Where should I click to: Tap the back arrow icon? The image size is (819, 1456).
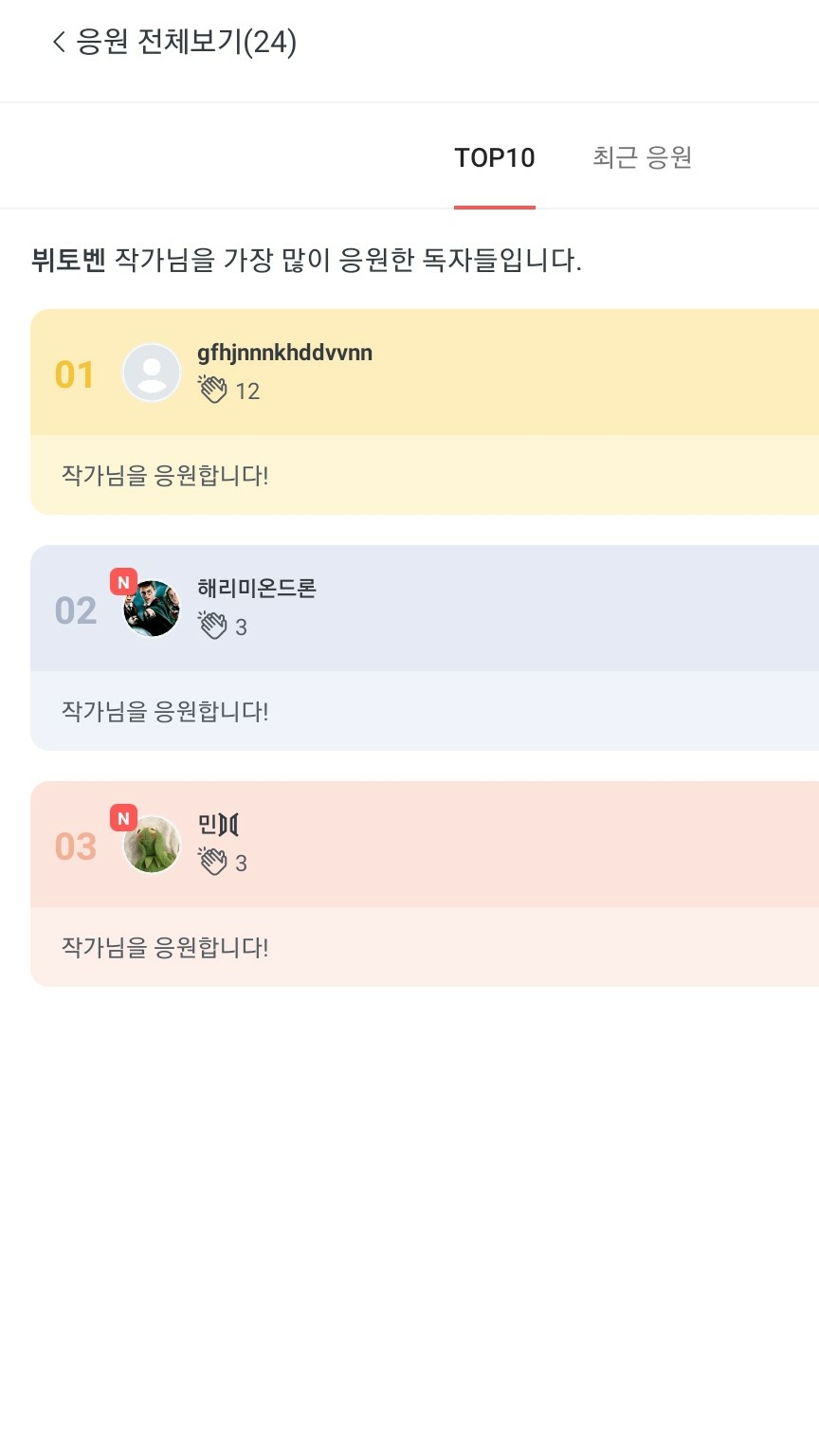[x=59, y=42]
